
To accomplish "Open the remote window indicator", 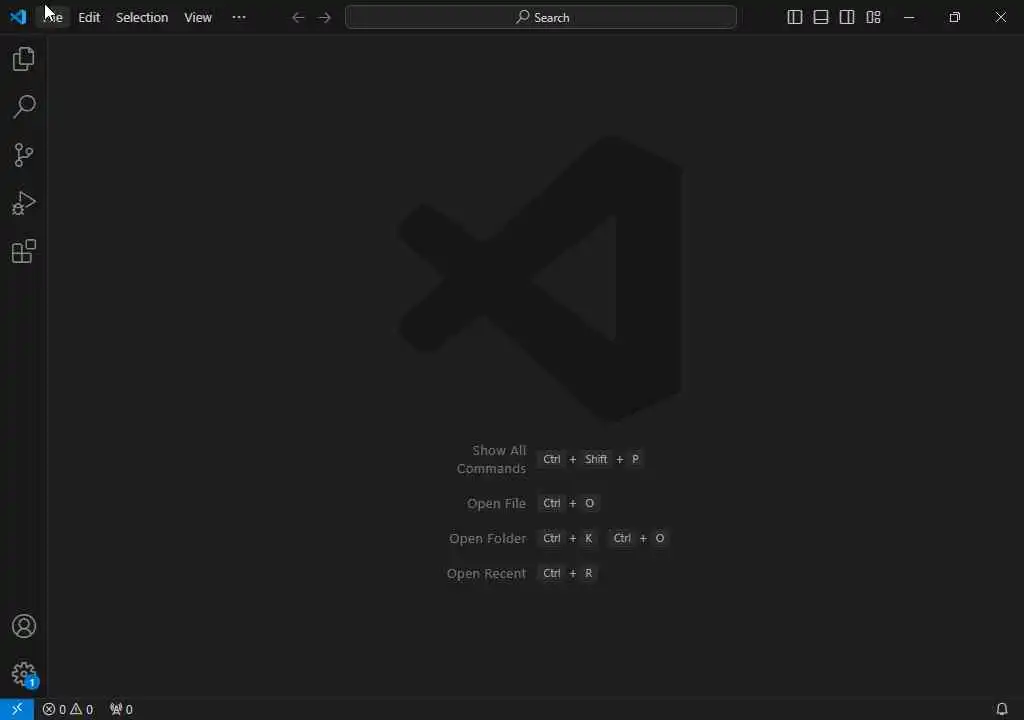I will (x=17, y=709).
